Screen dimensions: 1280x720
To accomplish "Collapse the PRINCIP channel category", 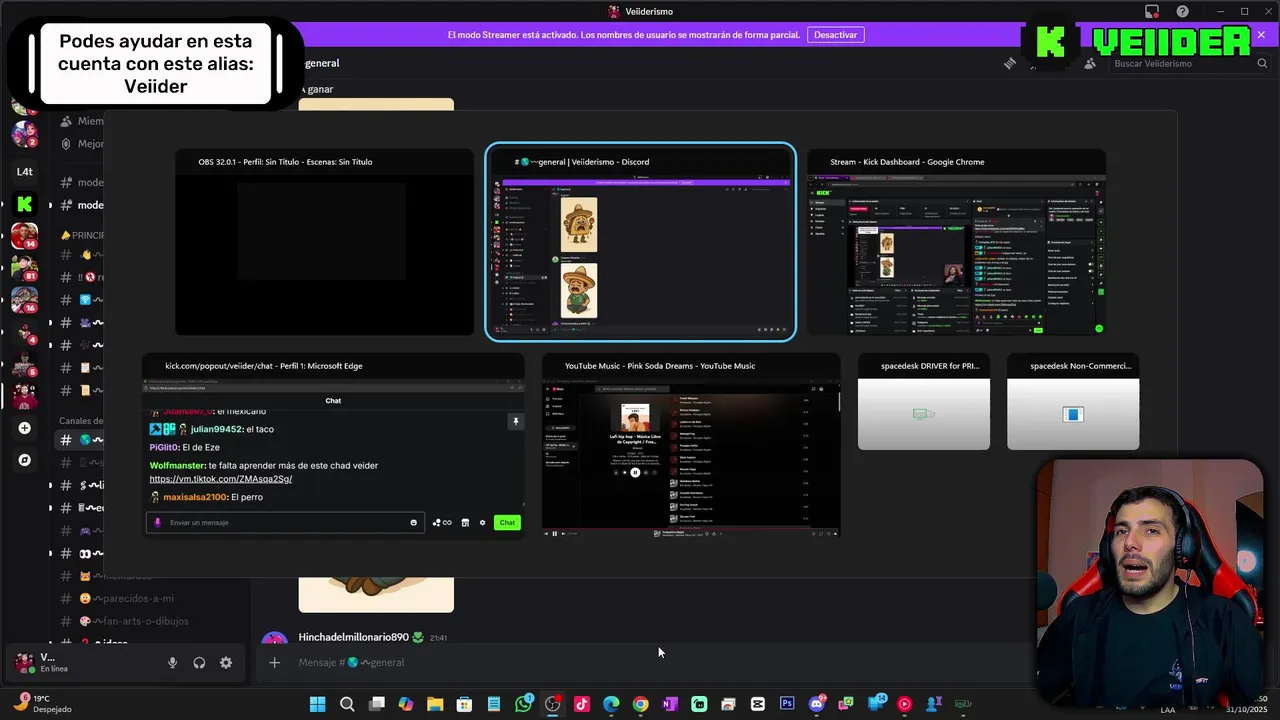I will pyautogui.click(x=82, y=235).
